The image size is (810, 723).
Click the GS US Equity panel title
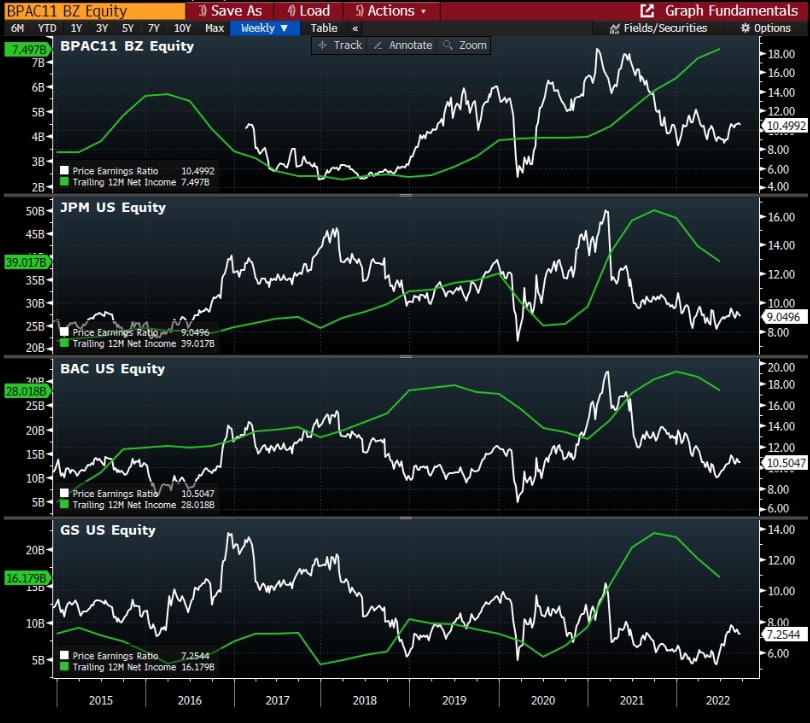pyautogui.click(x=108, y=530)
